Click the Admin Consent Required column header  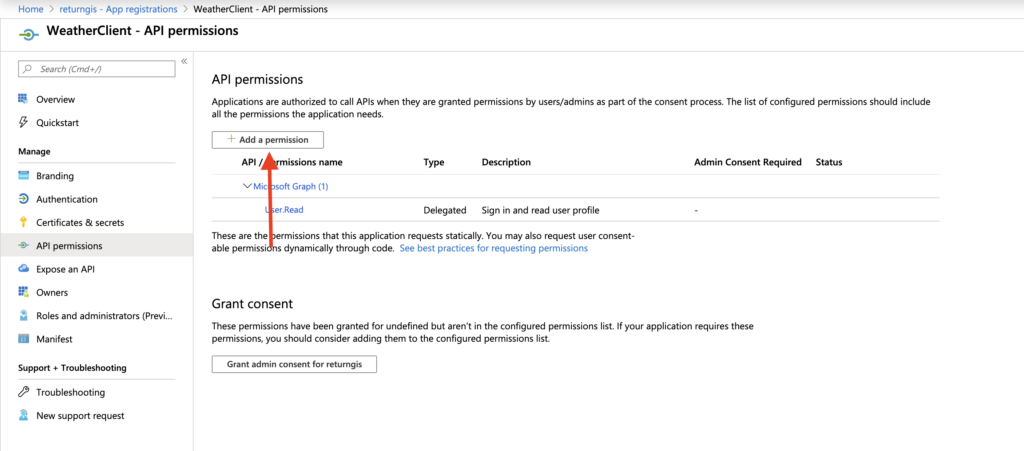(748, 162)
